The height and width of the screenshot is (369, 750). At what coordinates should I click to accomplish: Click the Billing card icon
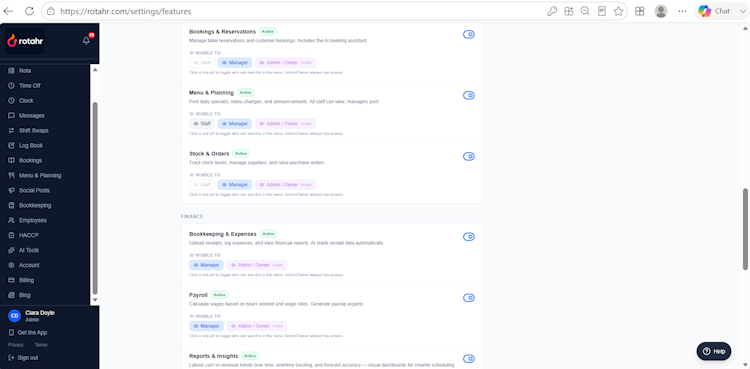click(11, 280)
